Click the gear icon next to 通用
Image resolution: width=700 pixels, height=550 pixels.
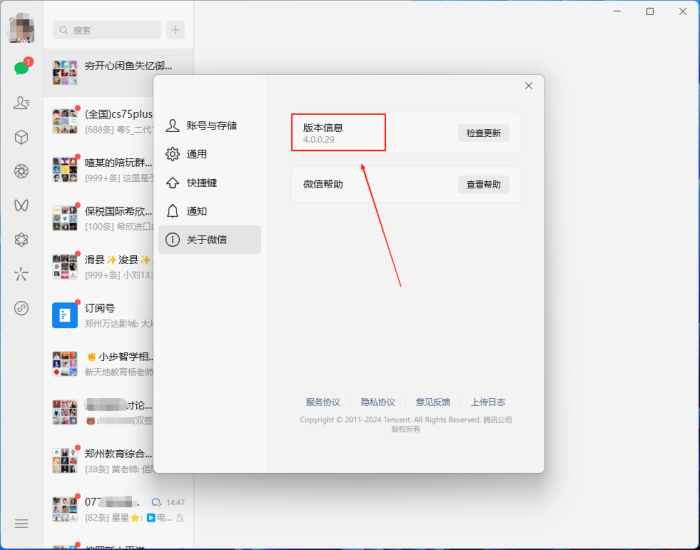coord(172,154)
